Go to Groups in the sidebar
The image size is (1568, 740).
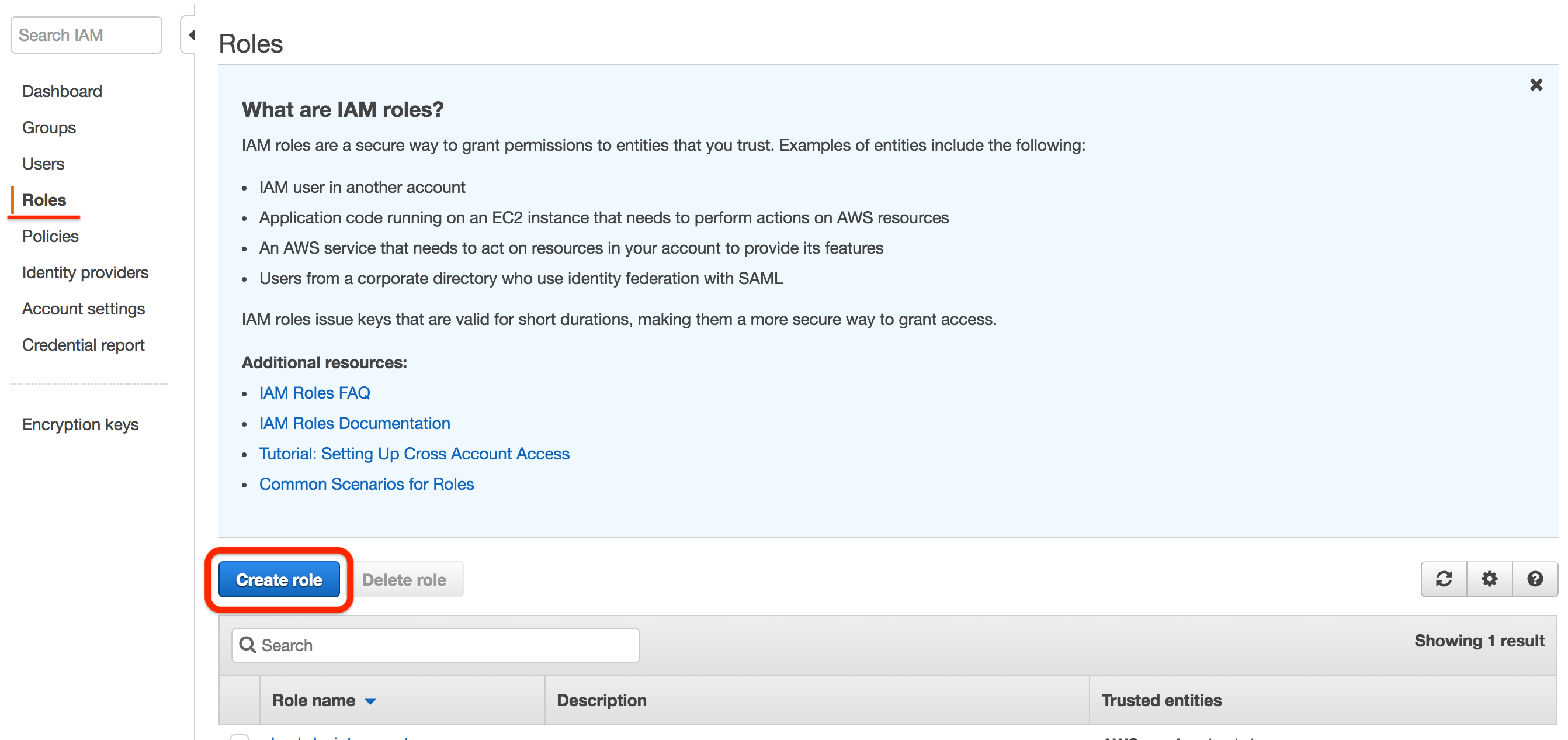[48, 128]
